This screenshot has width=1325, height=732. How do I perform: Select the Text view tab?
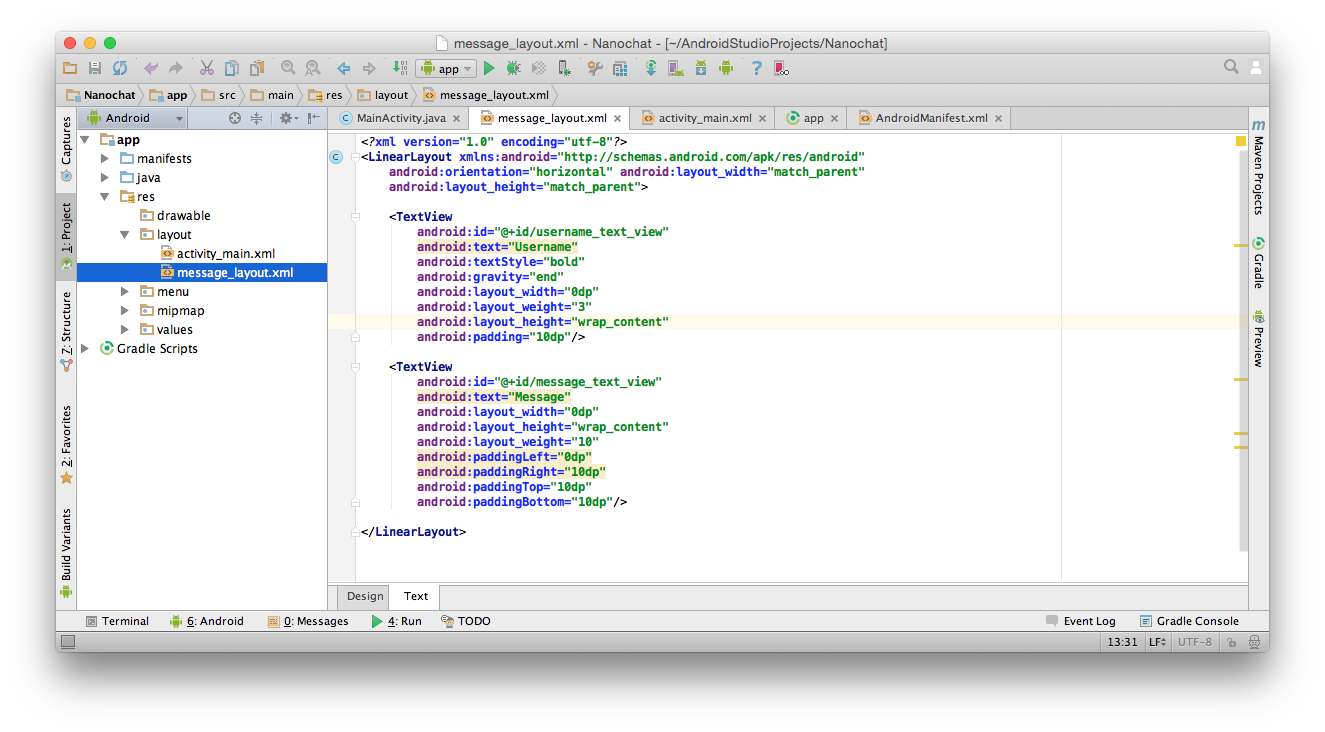(x=416, y=596)
